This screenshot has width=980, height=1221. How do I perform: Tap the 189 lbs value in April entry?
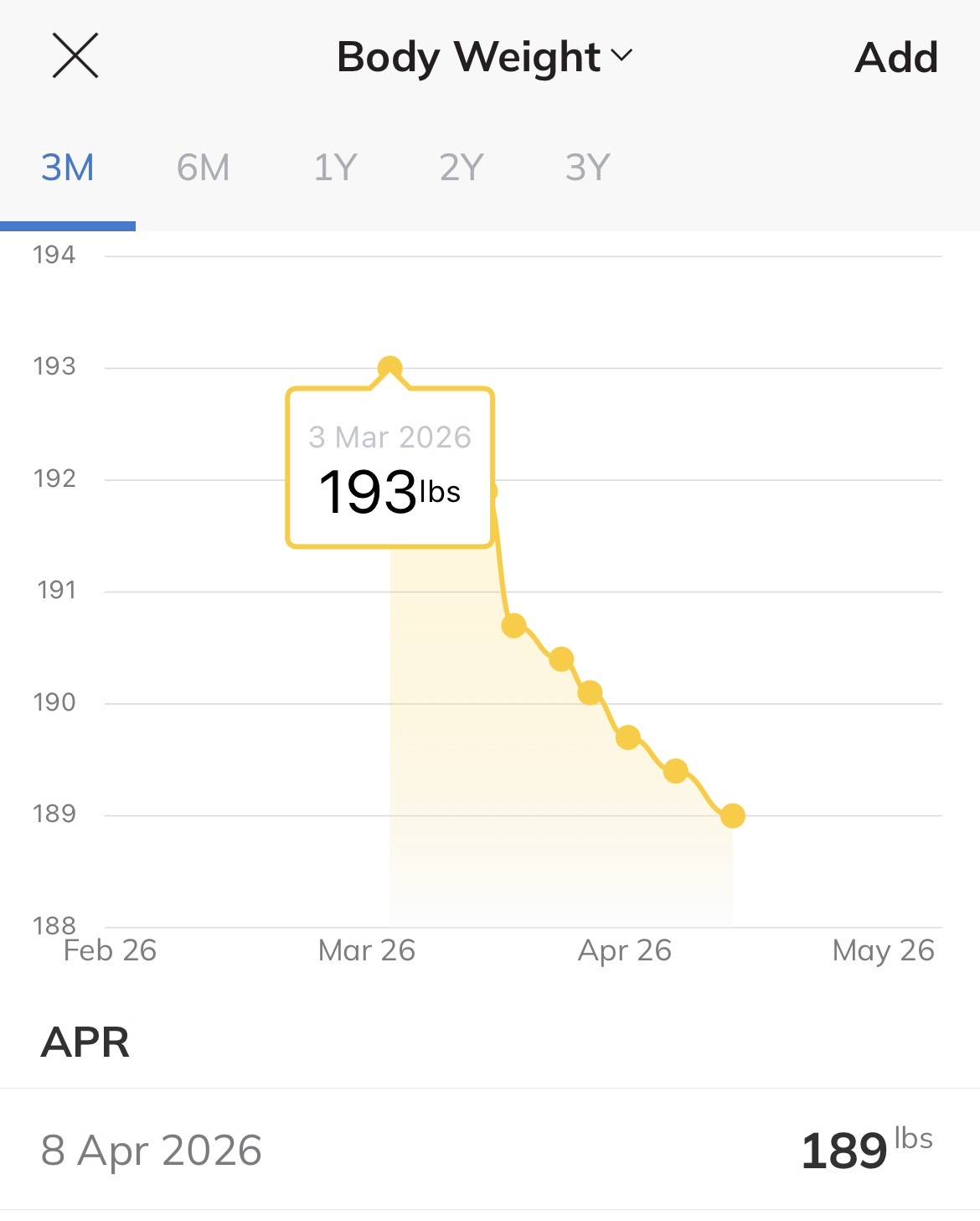(867, 1150)
